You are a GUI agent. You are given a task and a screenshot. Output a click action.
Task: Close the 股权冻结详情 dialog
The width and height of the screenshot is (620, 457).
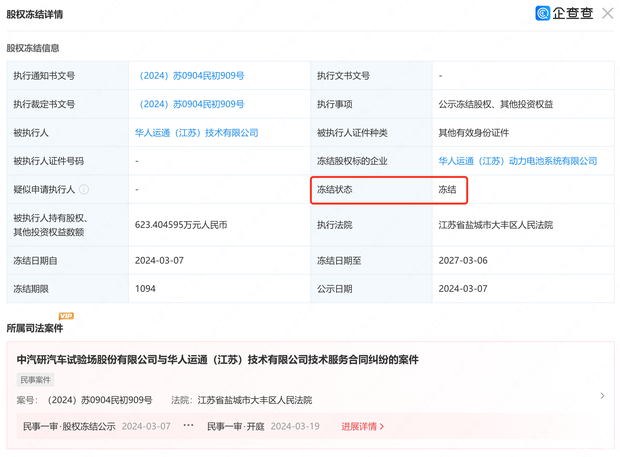[x=608, y=13]
